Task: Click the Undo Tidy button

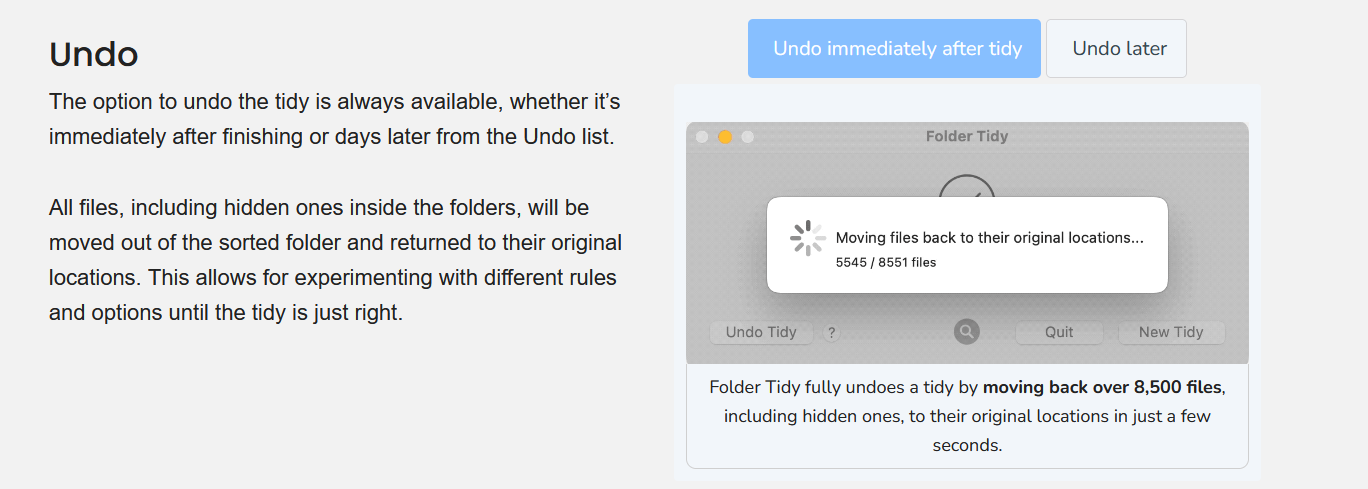Action: [x=761, y=332]
